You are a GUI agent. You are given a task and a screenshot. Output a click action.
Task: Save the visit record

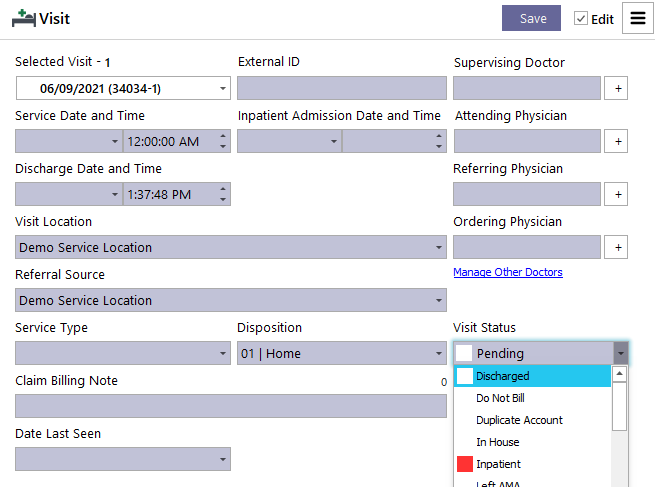click(x=531, y=18)
